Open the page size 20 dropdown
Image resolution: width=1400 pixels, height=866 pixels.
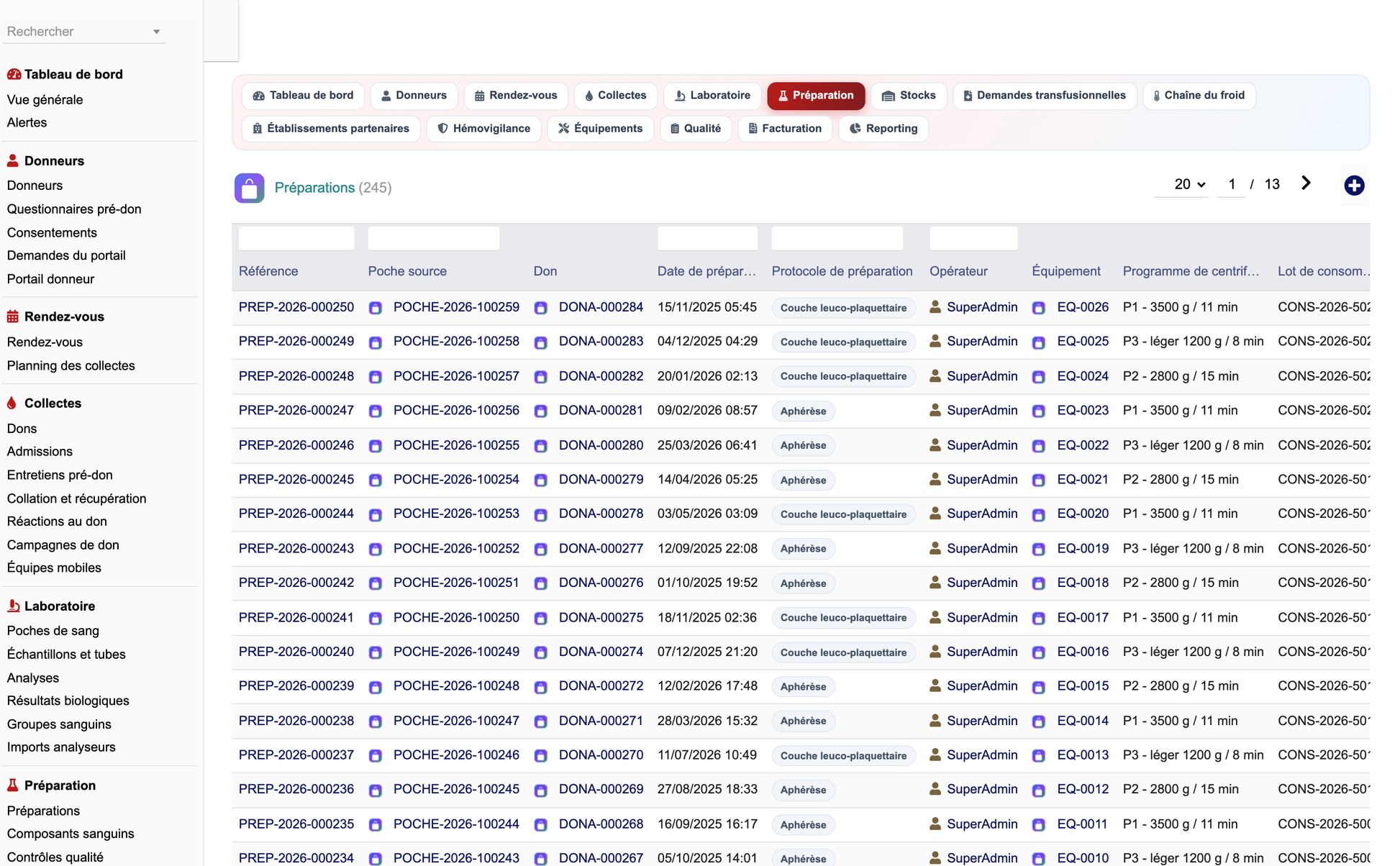[x=1189, y=184]
